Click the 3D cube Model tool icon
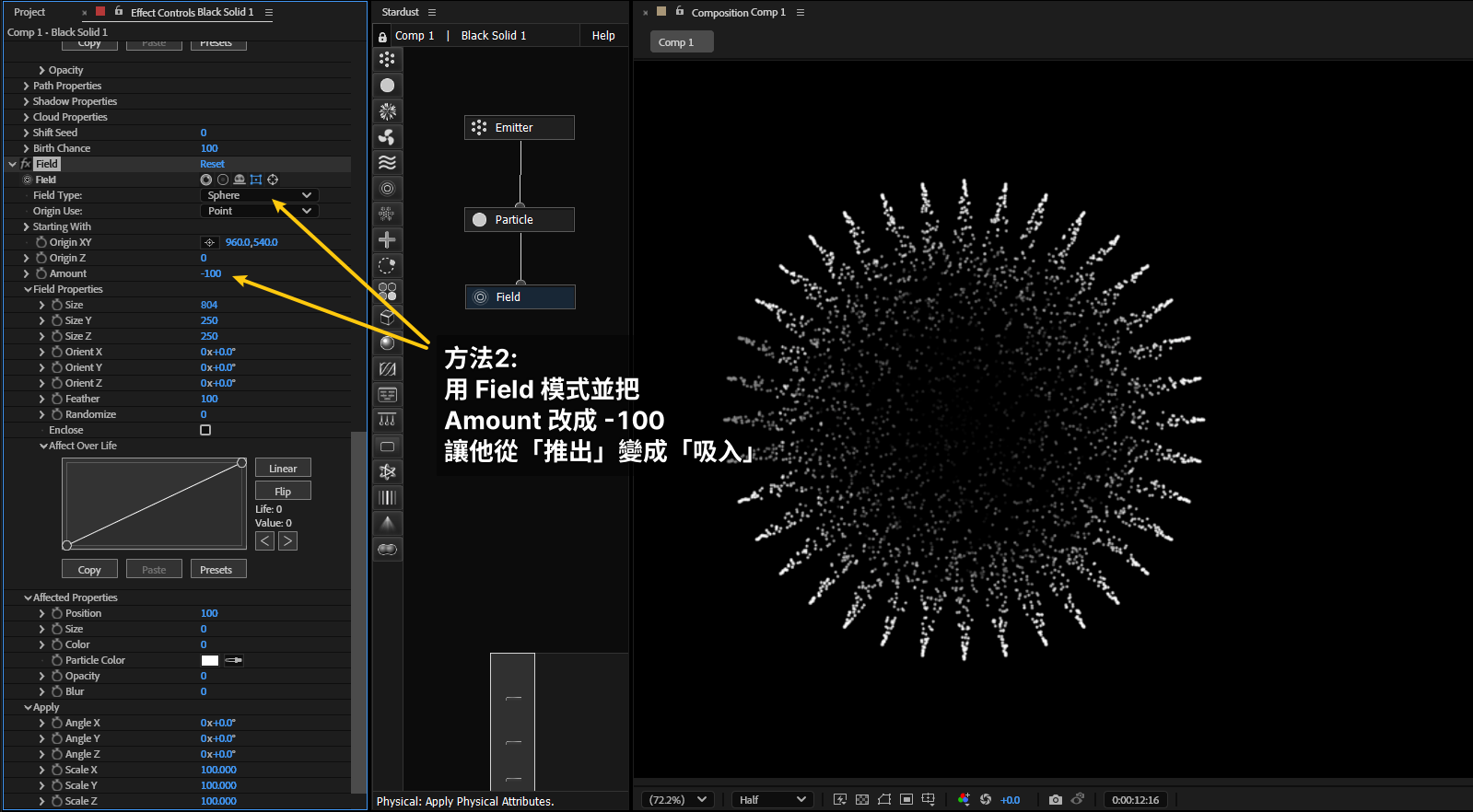 tap(387, 317)
